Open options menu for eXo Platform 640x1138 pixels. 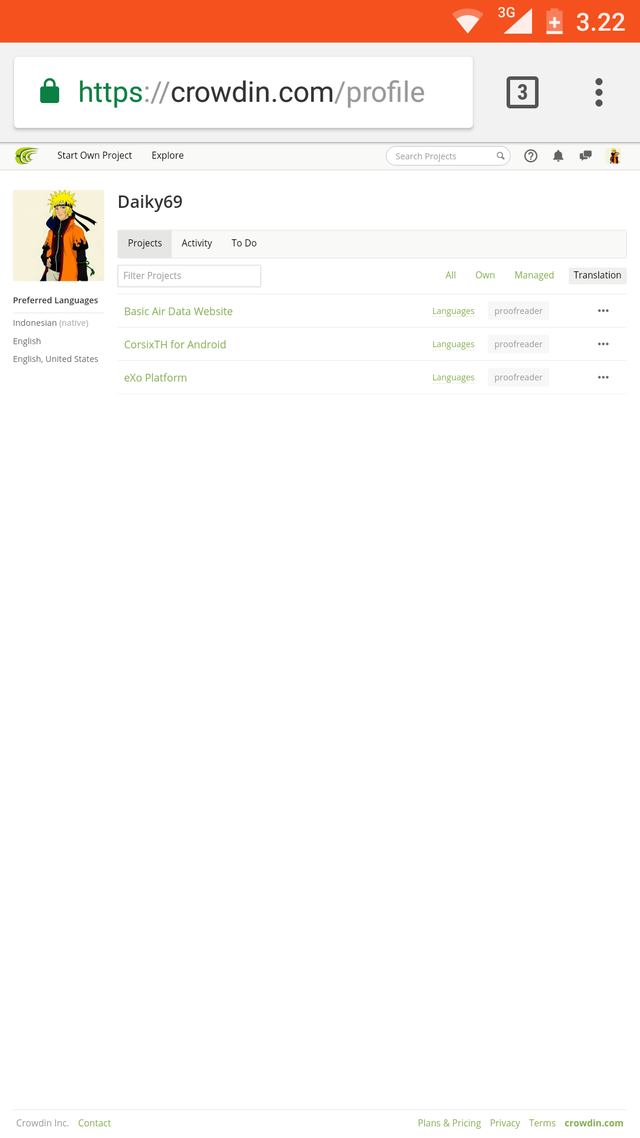(x=603, y=377)
